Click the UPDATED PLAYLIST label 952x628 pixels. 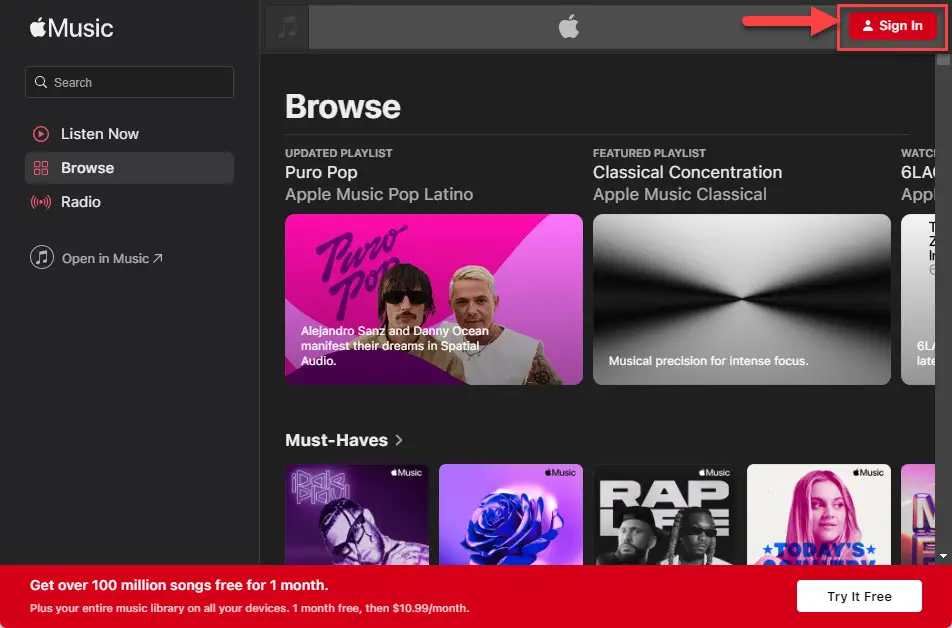339,153
